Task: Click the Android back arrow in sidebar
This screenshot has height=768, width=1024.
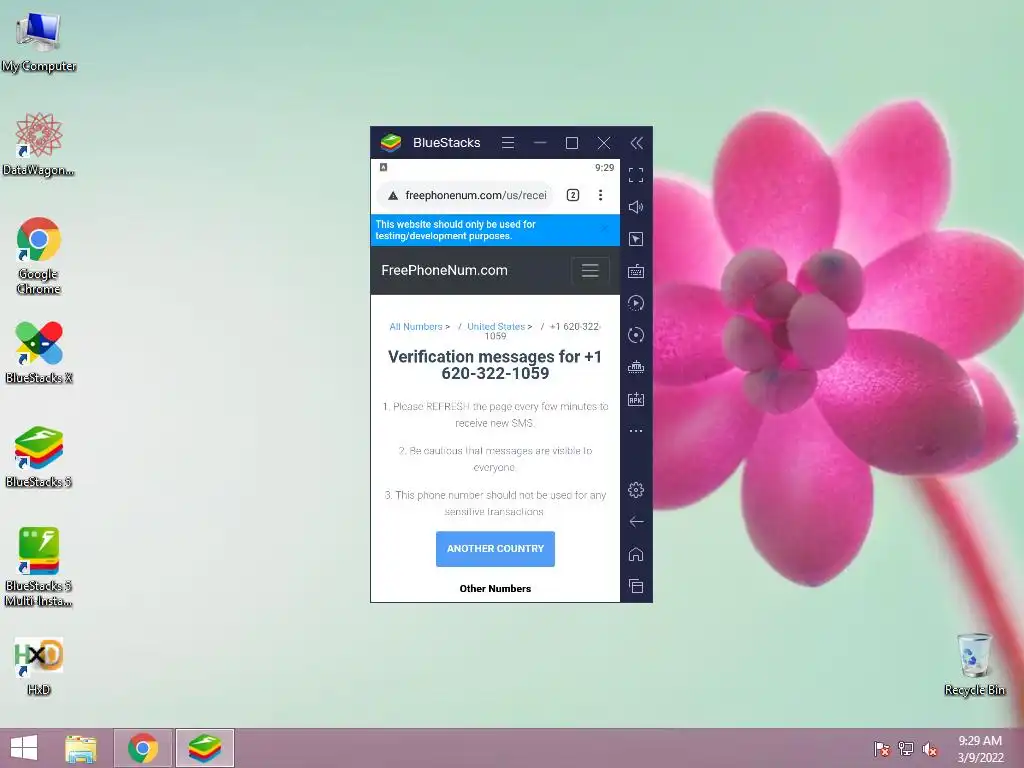Action: pos(636,522)
